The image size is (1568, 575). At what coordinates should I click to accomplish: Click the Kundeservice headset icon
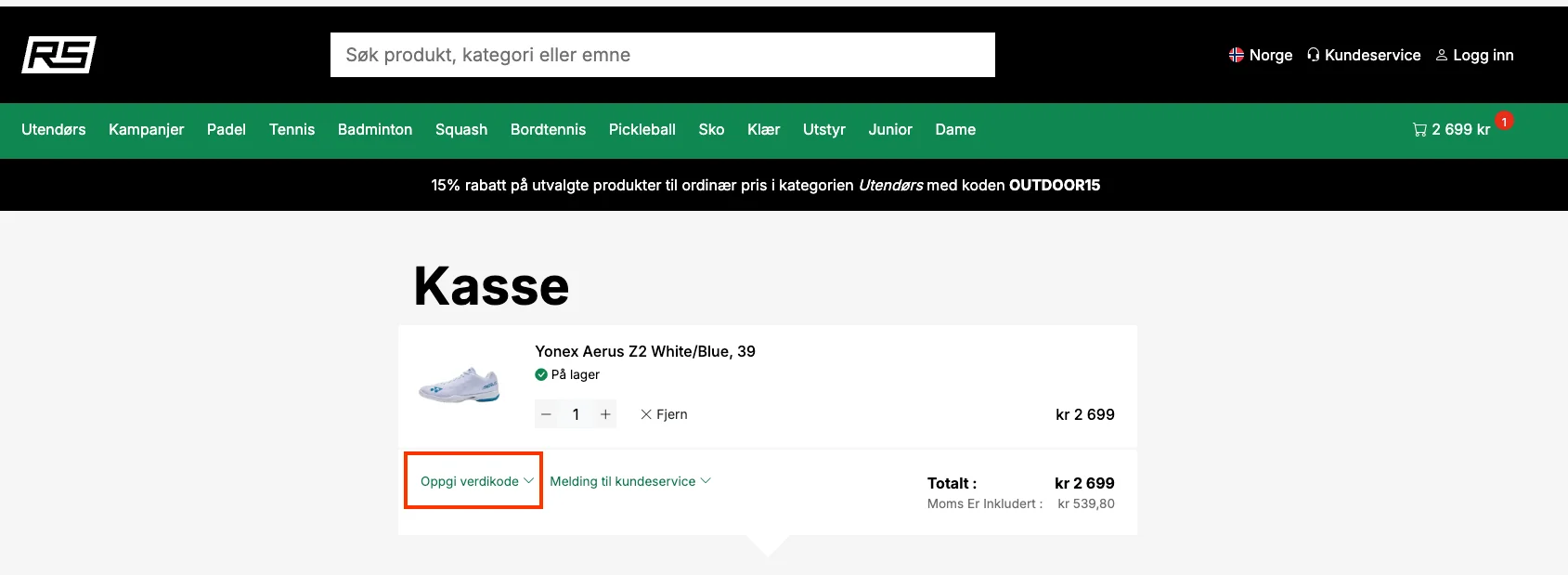pos(1313,55)
